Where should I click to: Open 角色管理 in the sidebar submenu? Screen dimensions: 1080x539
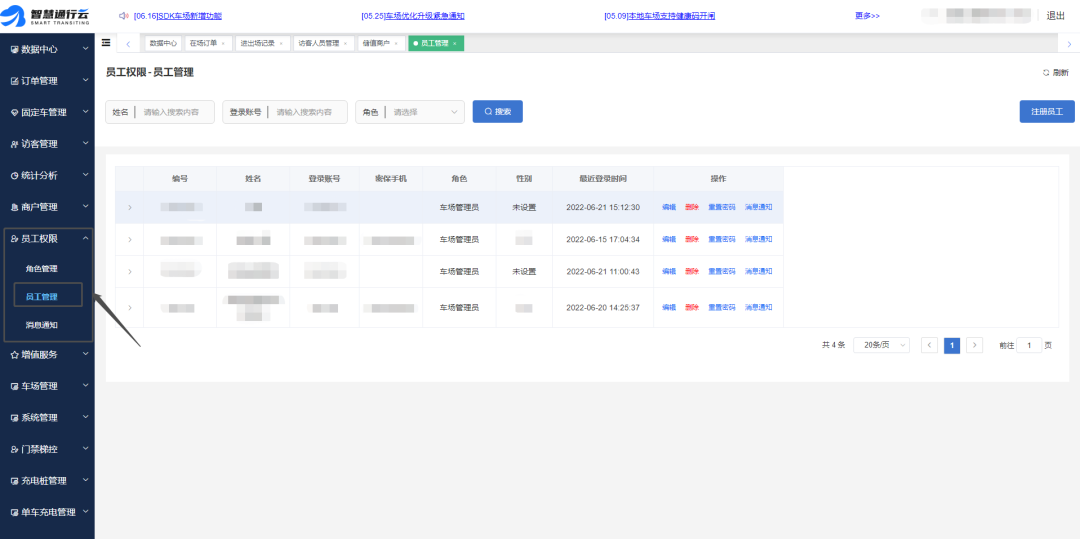pyautogui.click(x=41, y=268)
